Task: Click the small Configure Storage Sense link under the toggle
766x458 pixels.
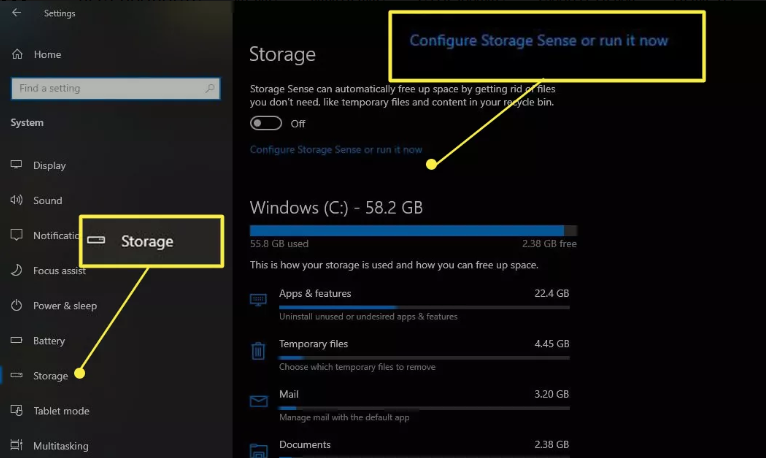Action: point(336,150)
